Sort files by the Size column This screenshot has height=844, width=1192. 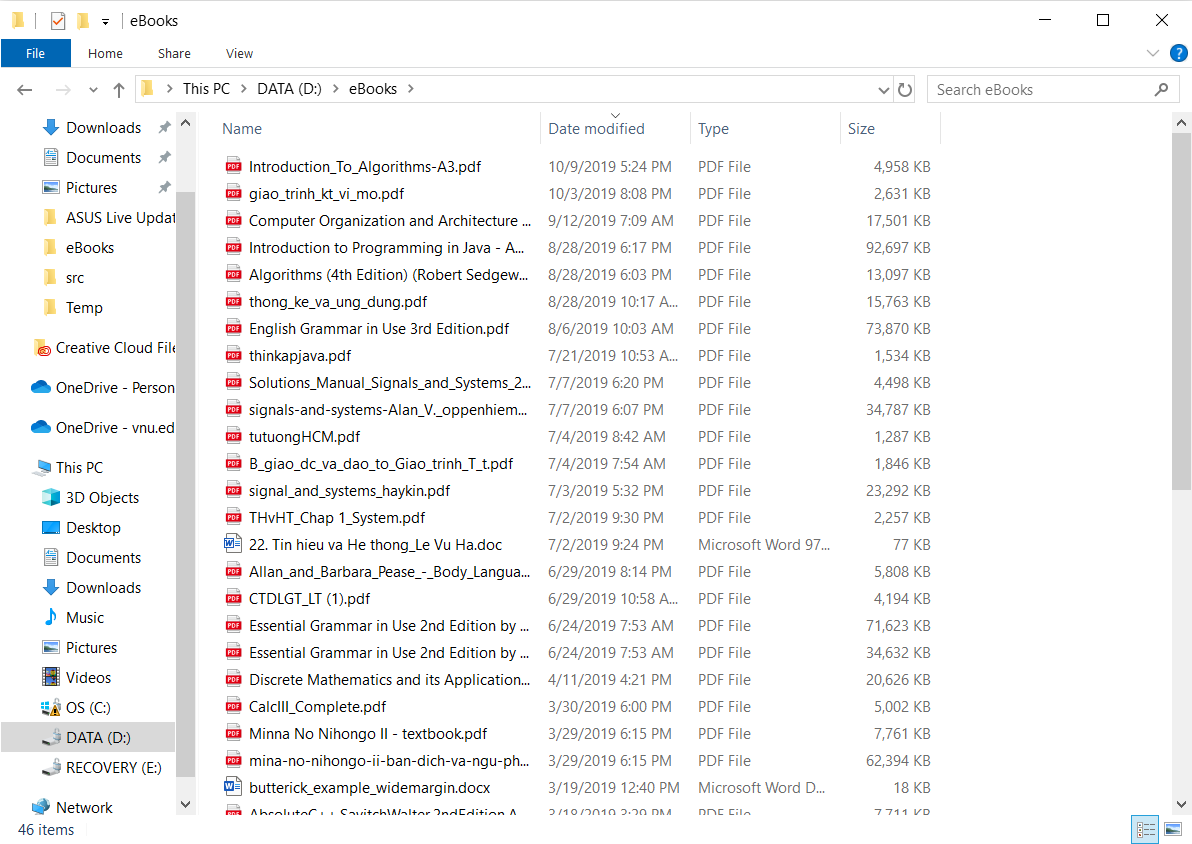(861, 129)
